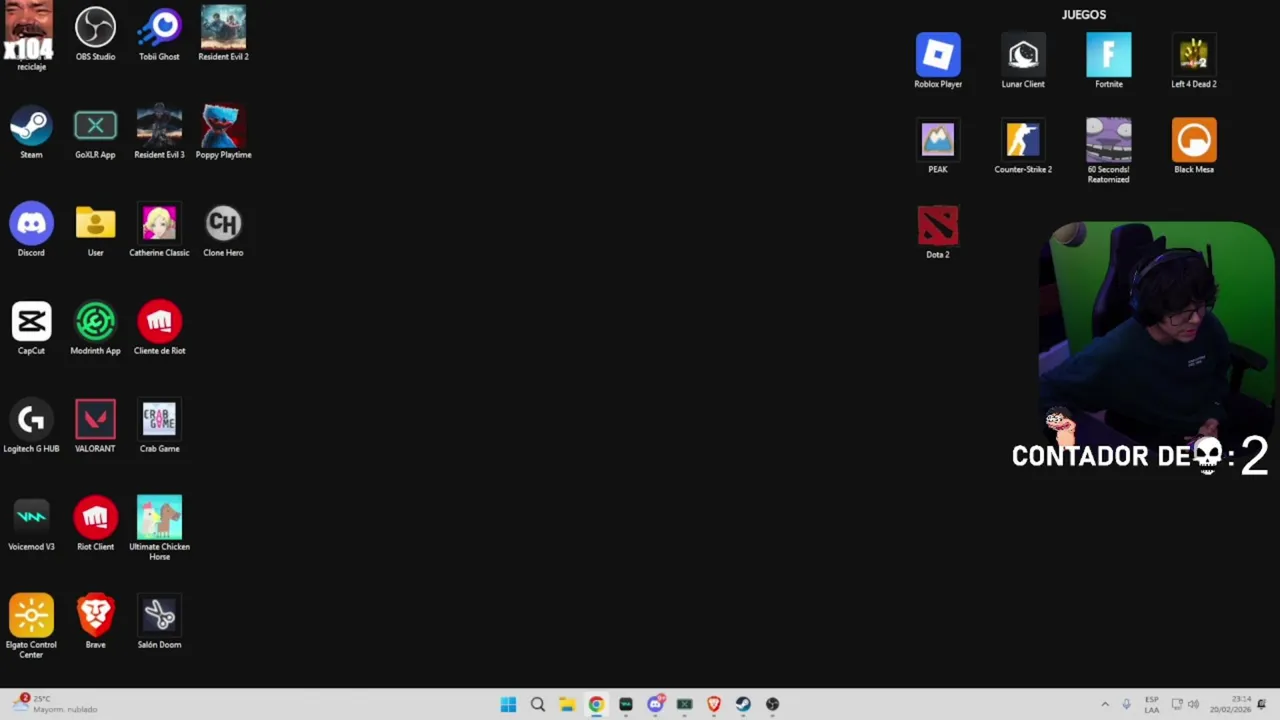Open the Salón Doom shortcut
This screenshot has height=720, width=1280.
click(159, 622)
